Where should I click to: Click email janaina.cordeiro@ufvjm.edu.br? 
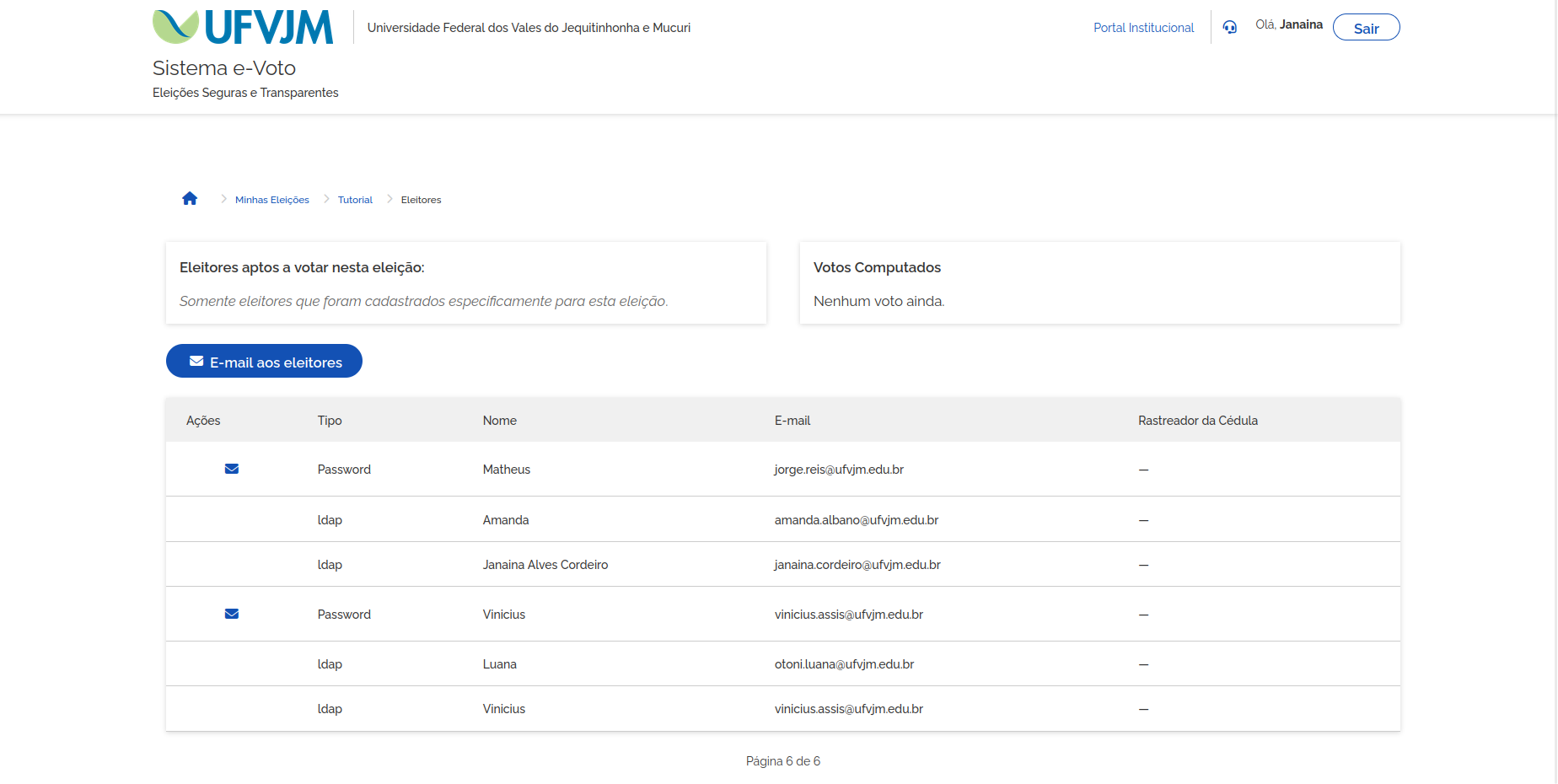[857, 565]
